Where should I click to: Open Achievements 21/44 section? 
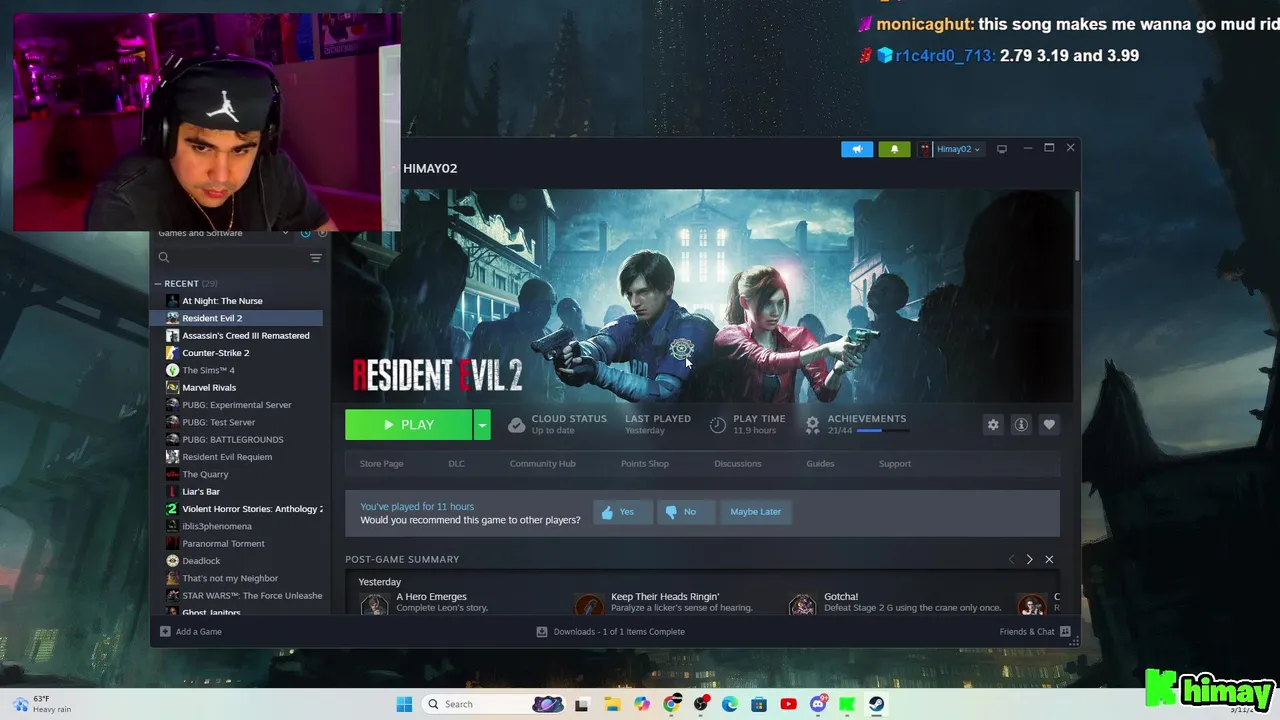click(857, 424)
